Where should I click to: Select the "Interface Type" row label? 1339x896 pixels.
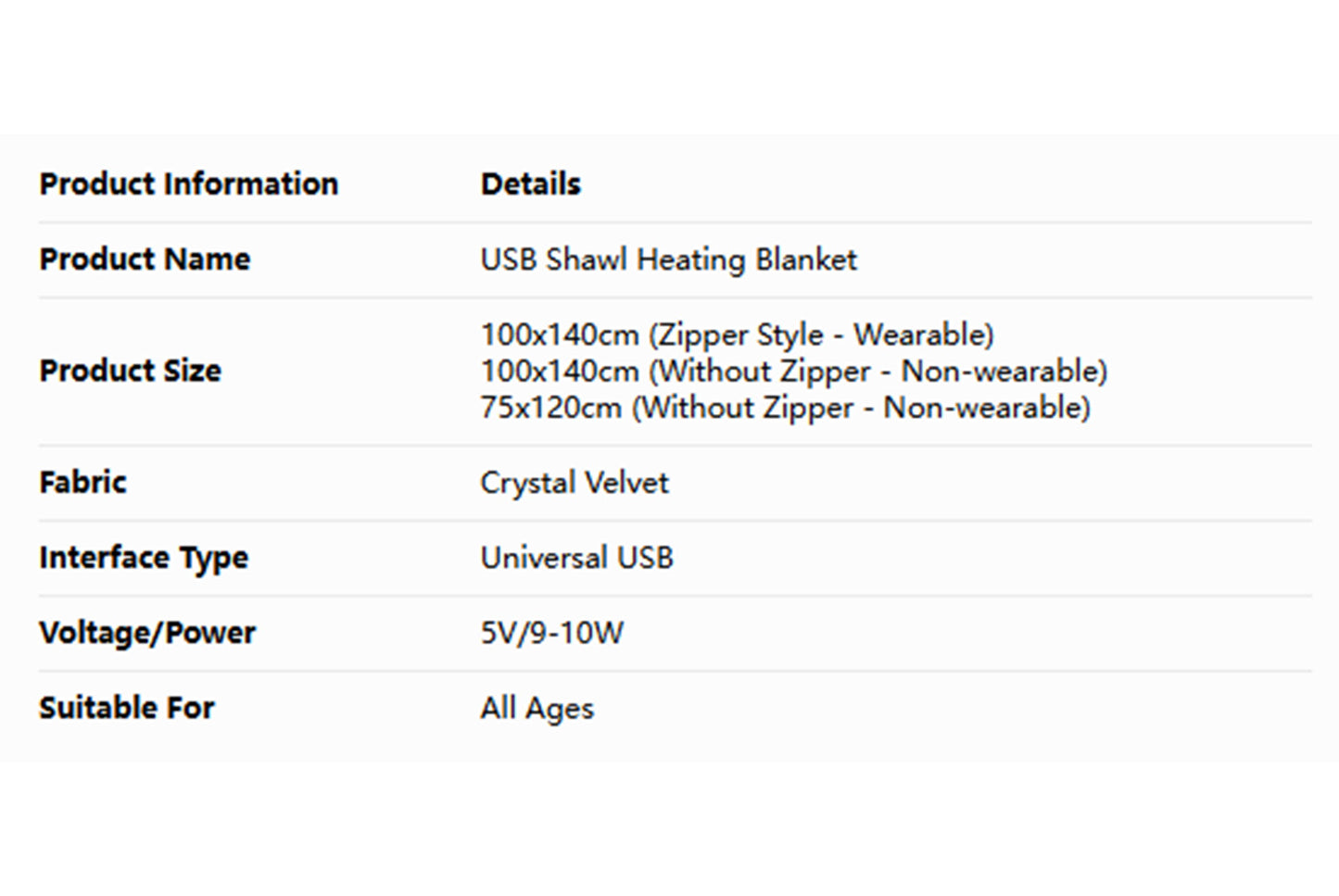click(144, 558)
